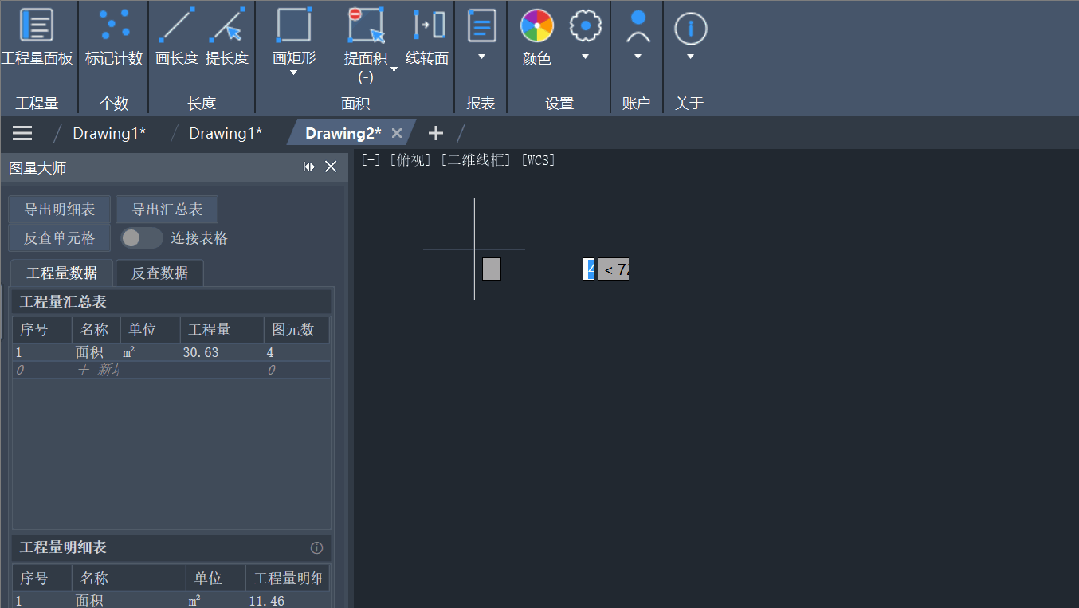Click the 关于 info icon
This screenshot has height=608, width=1079.
pos(690,29)
